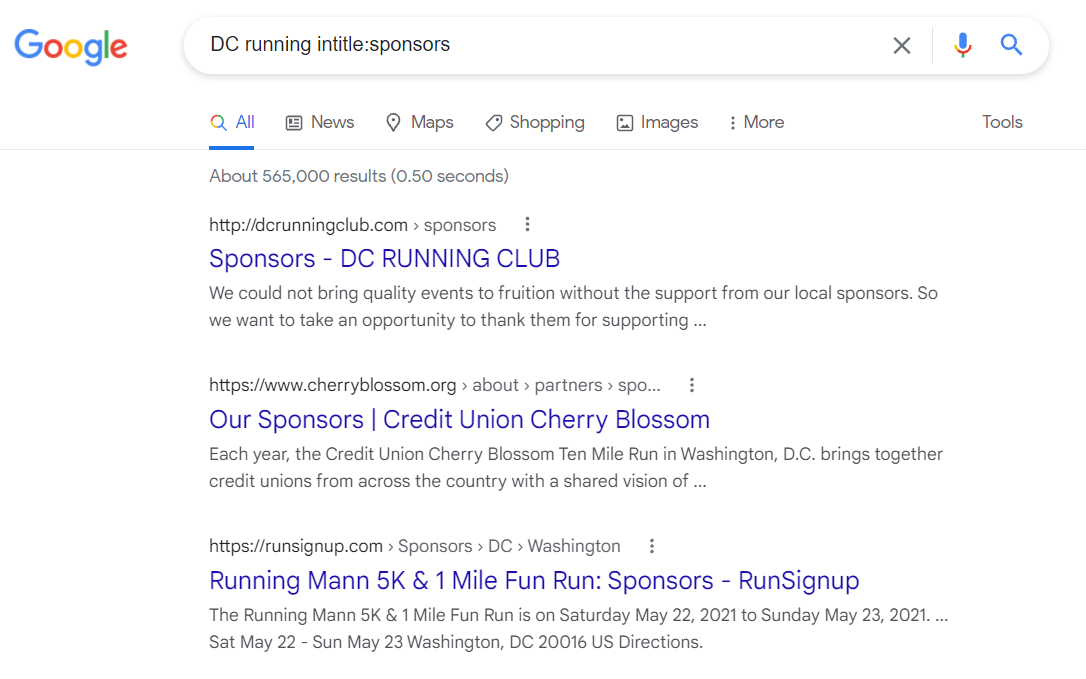Clear the search query with the X icon

point(901,45)
